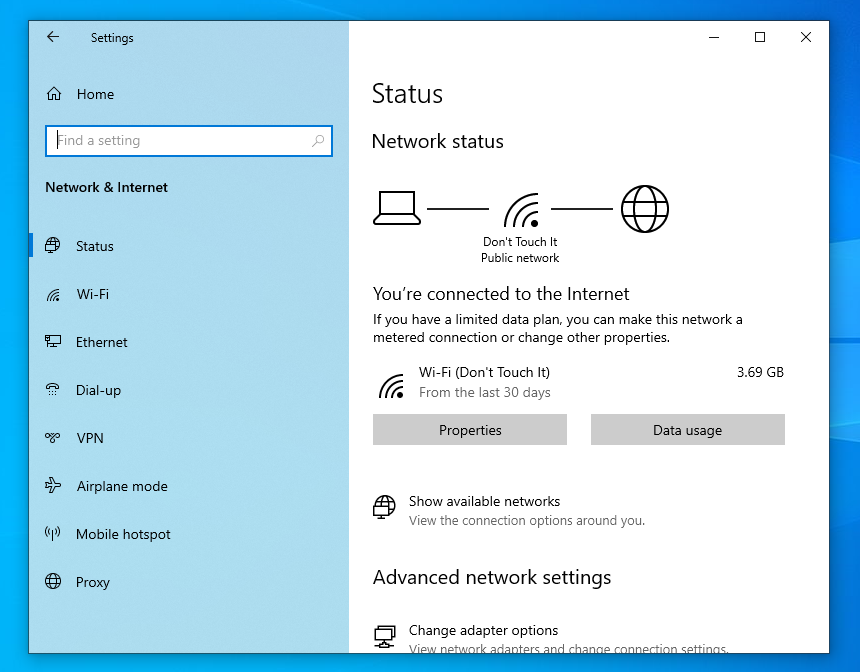
Task: Maximize the Settings window
Action: (760, 37)
